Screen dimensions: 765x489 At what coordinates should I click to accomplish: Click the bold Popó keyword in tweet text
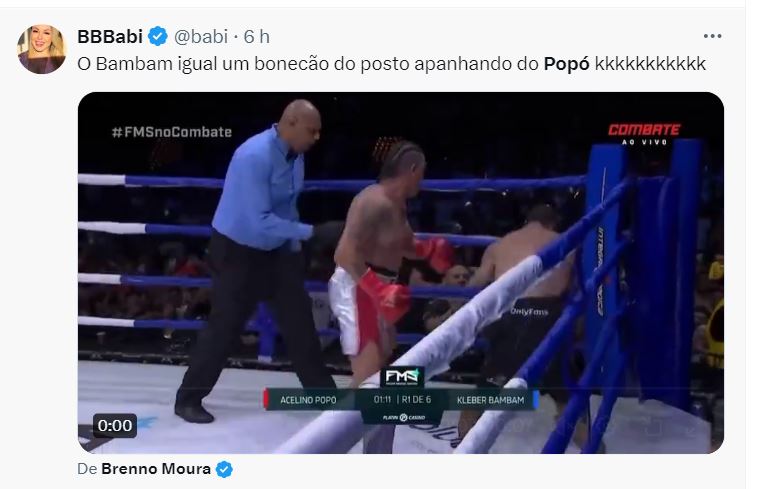566,64
